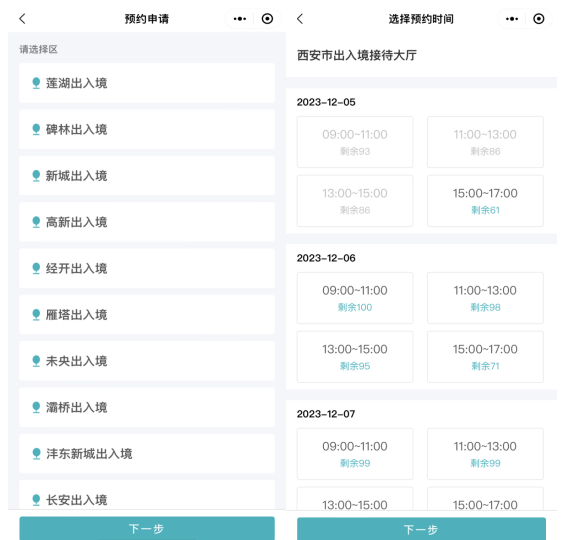The width and height of the screenshot is (564, 540).
Task: Select the 莲湖出入境 district row
Action: (x=147, y=83)
